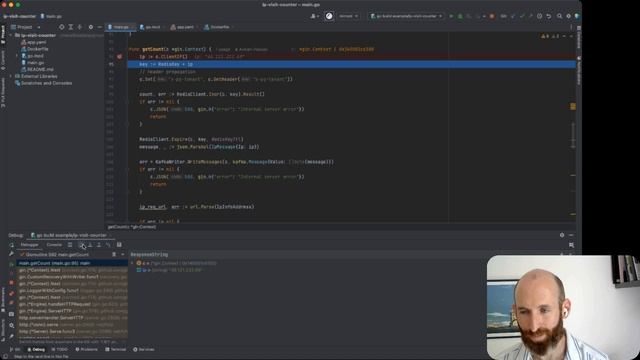Screen dimensions: 640x360
Task: Select the gin.CustomRecoveryWithWriter.func1 stack frame
Action: (72, 277)
